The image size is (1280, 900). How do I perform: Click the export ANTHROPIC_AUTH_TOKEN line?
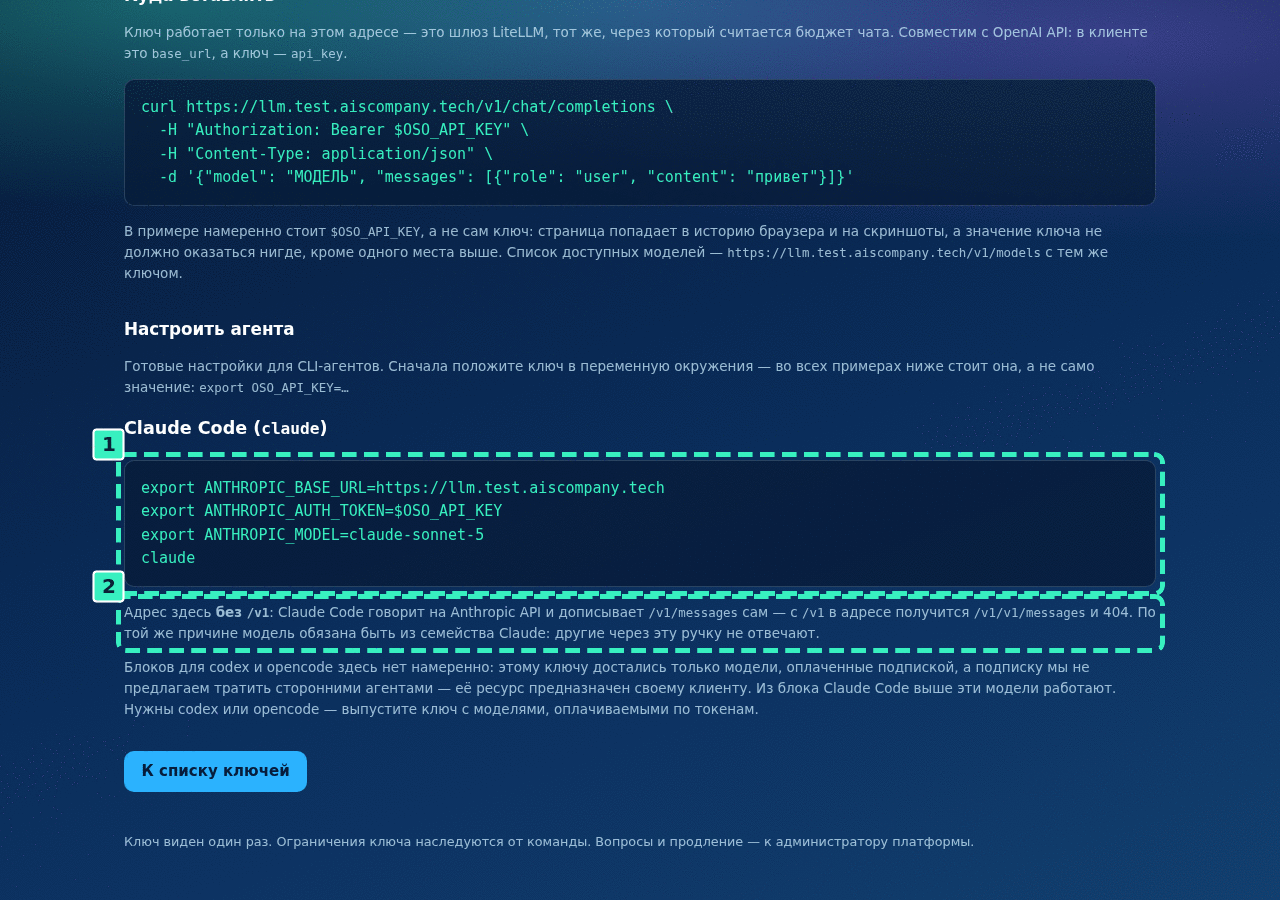(322, 511)
